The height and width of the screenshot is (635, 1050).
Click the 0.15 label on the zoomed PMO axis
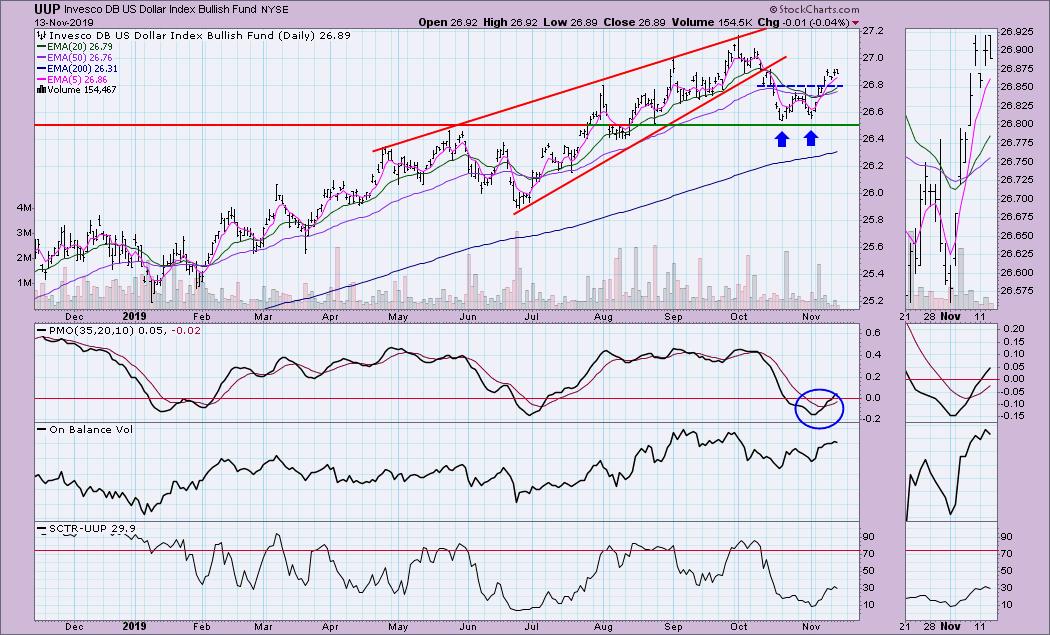1015,341
